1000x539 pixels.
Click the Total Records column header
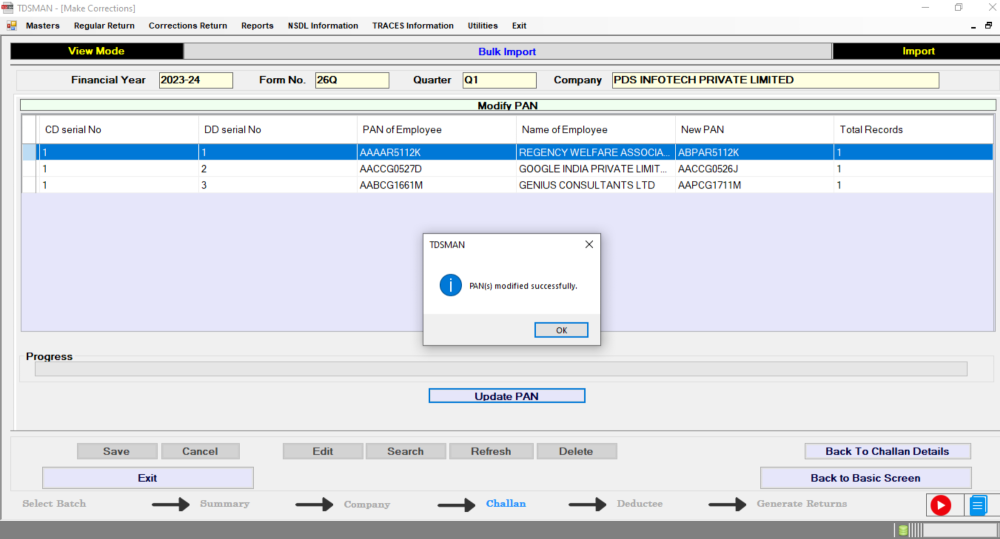[913, 129]
